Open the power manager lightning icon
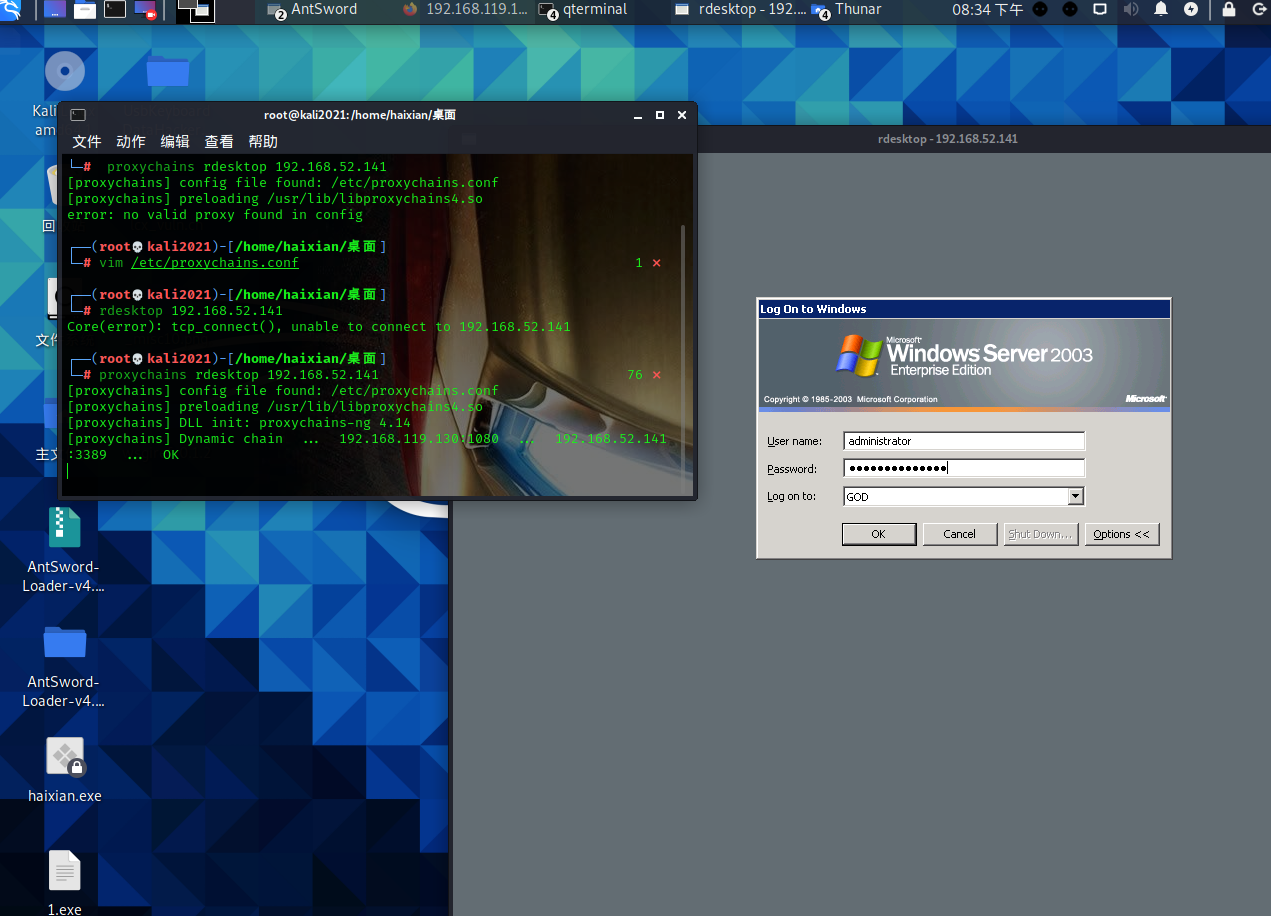1271x916 pixels. 1191,10
